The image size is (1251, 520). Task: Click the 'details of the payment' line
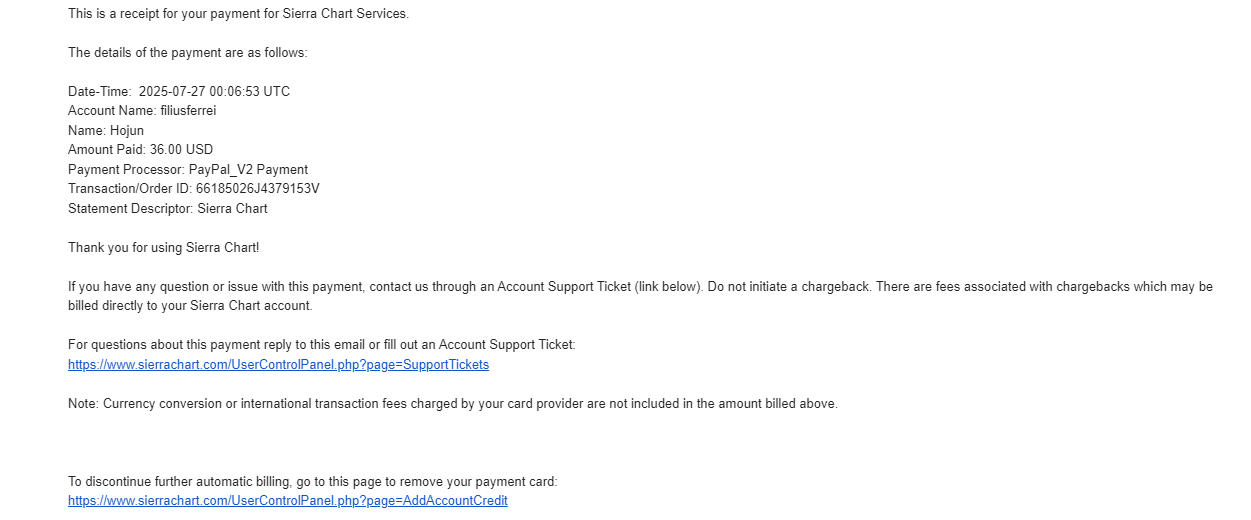coord(187,53)
